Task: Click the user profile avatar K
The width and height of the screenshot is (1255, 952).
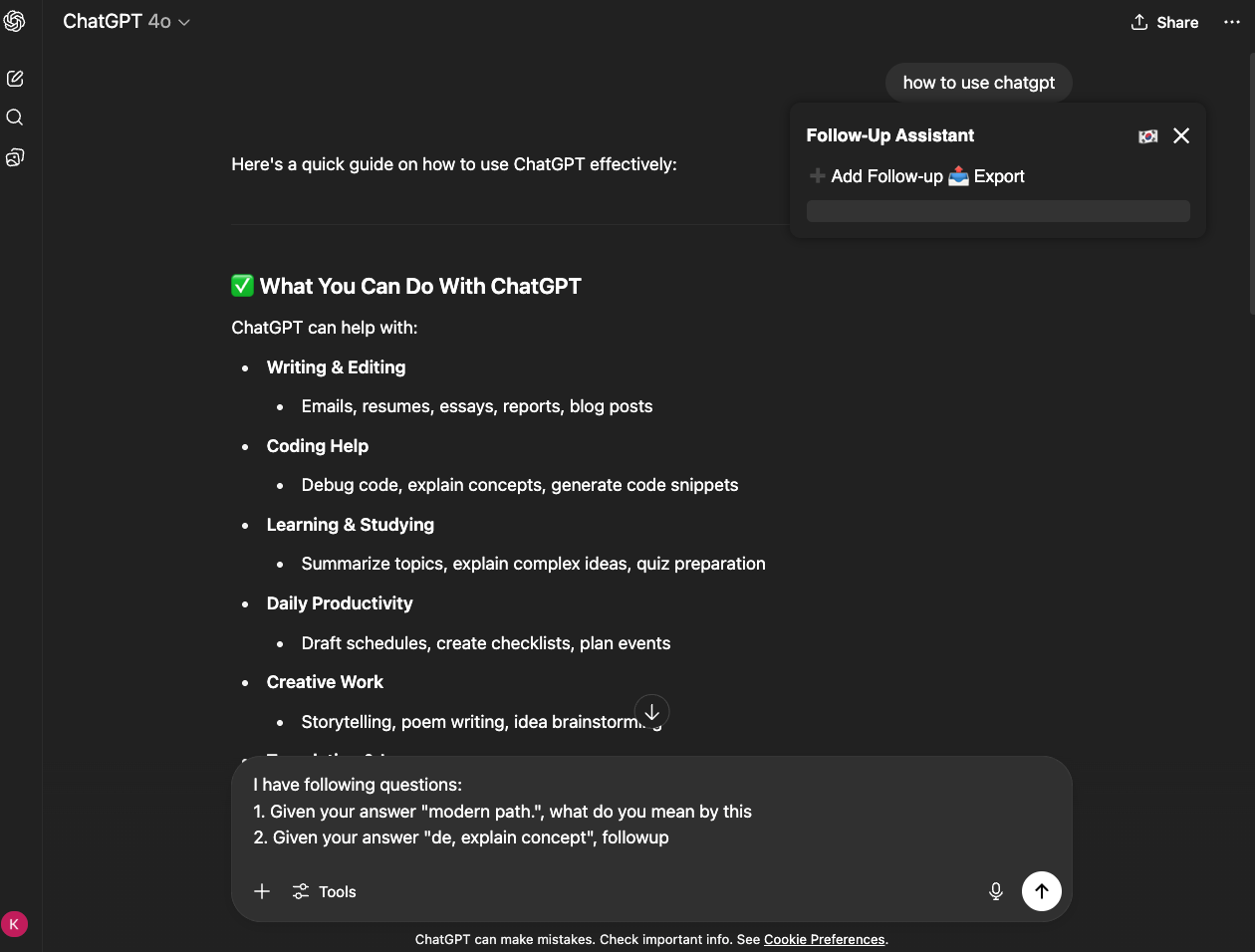Action: (14, 924)
